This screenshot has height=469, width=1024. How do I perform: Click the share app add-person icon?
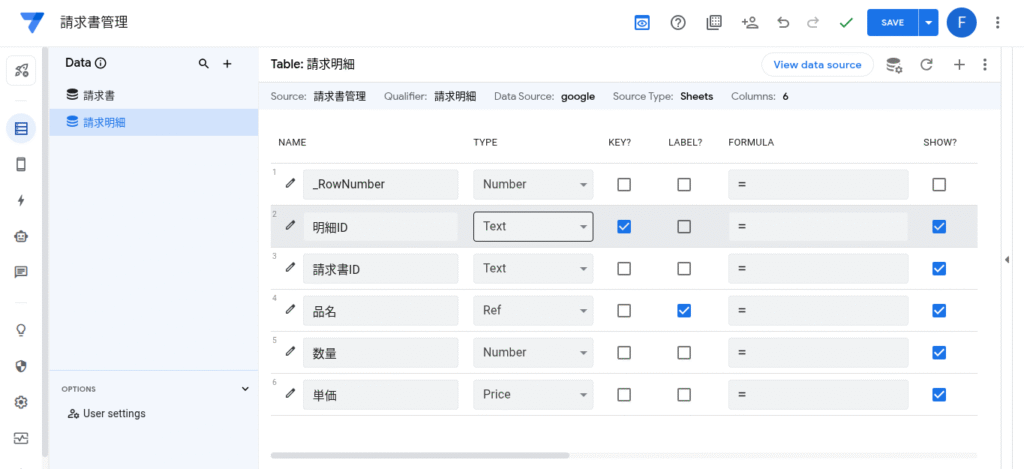(749, 22)
